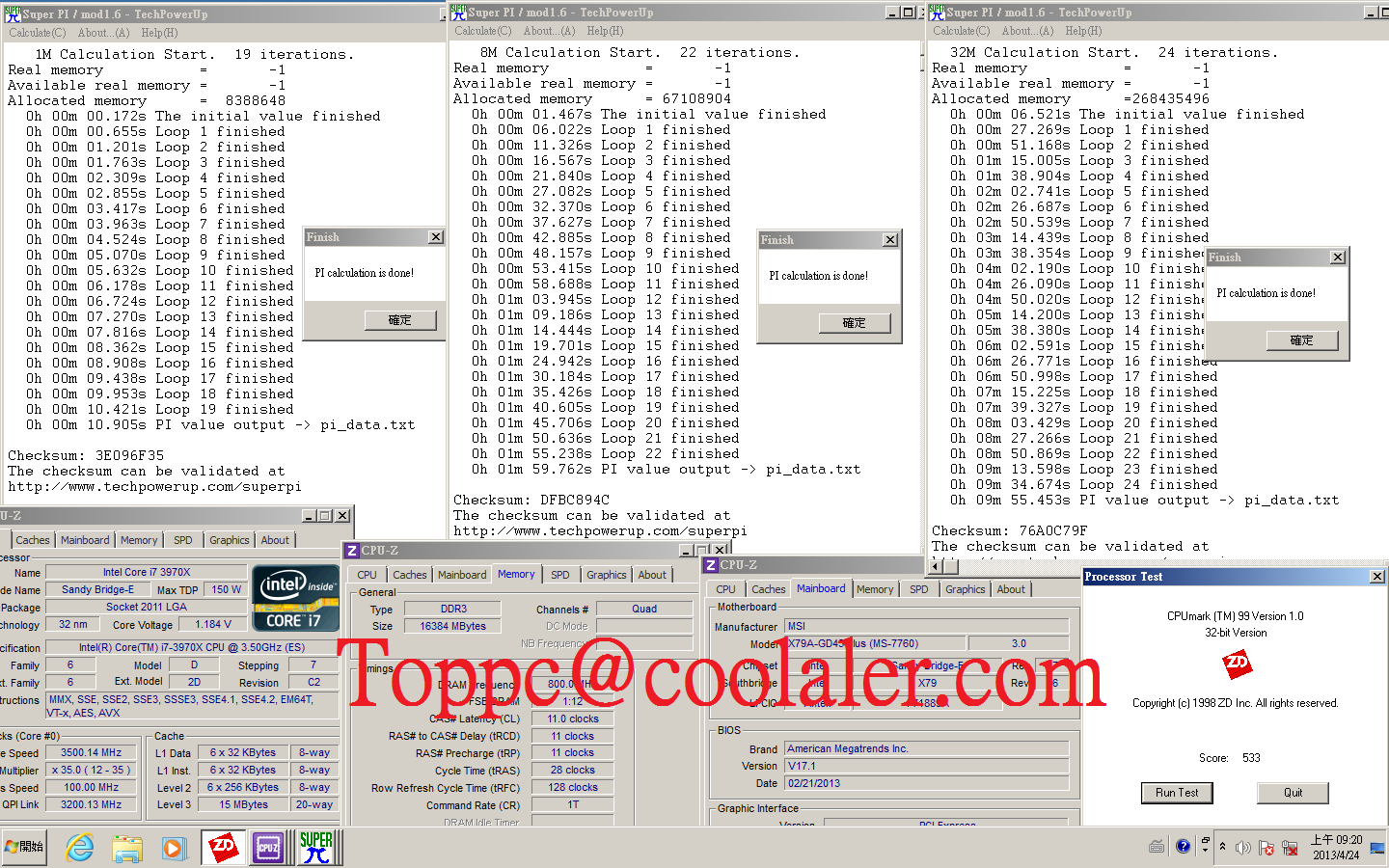Click Z icon of Mainboard CPU-Z window

711,565
